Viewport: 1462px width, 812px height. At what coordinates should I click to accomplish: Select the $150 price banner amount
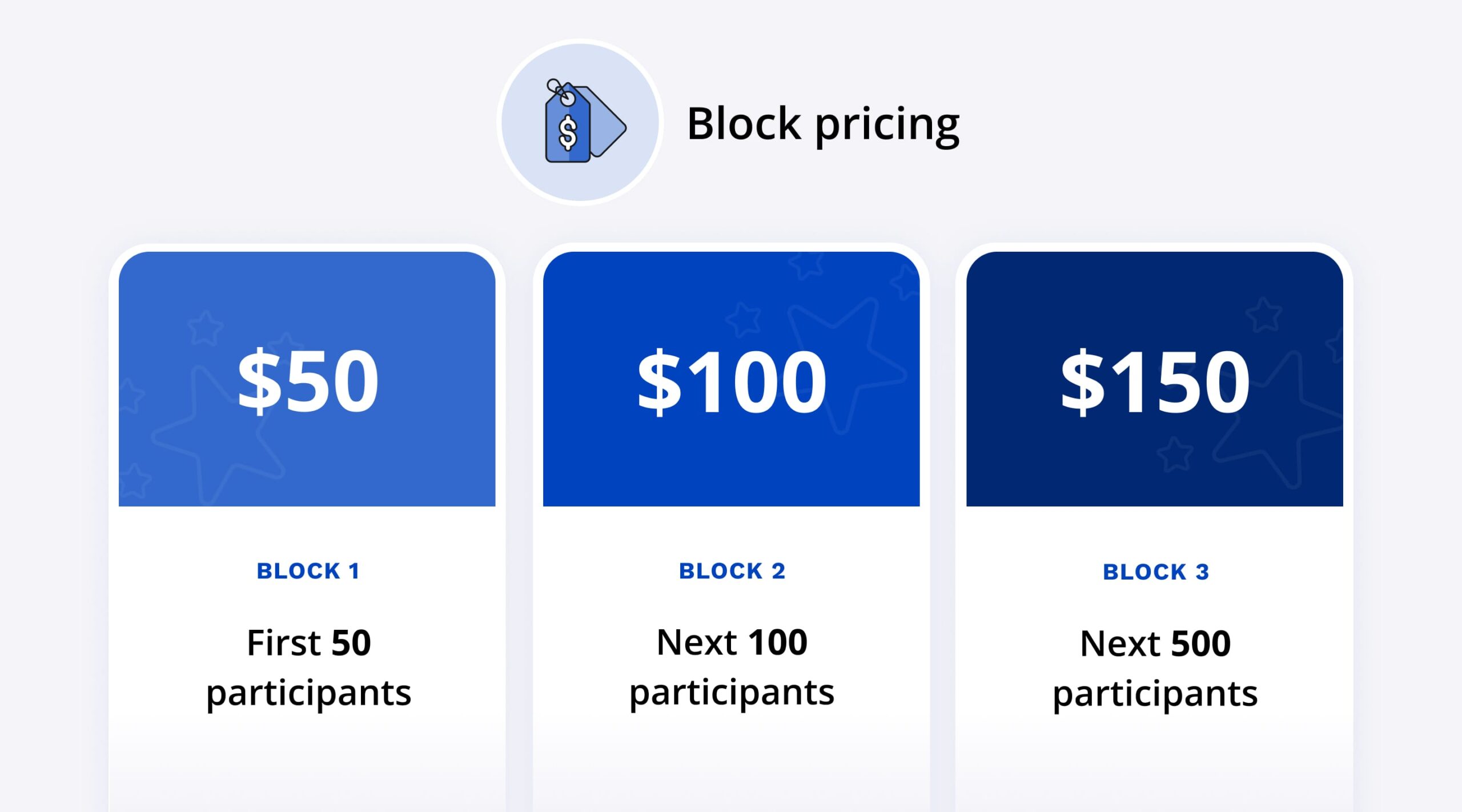(x=1155, y=381)
